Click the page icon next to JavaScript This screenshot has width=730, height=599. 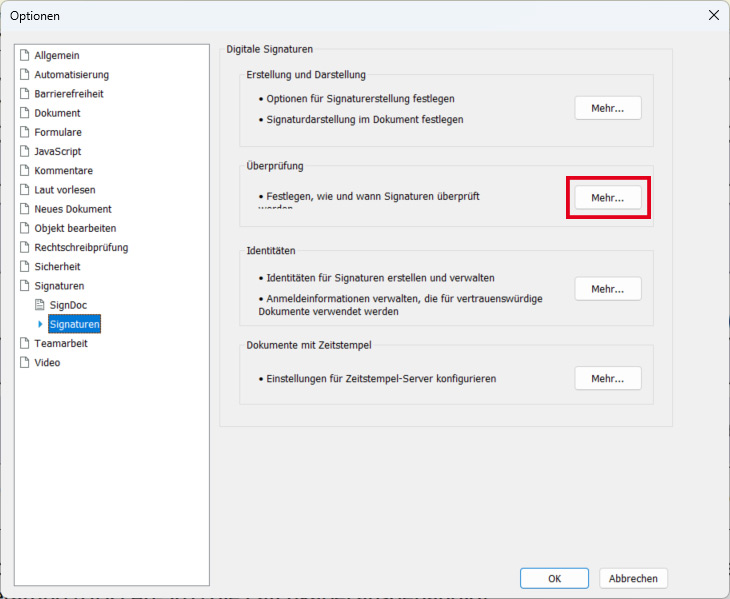pos(26,151)
